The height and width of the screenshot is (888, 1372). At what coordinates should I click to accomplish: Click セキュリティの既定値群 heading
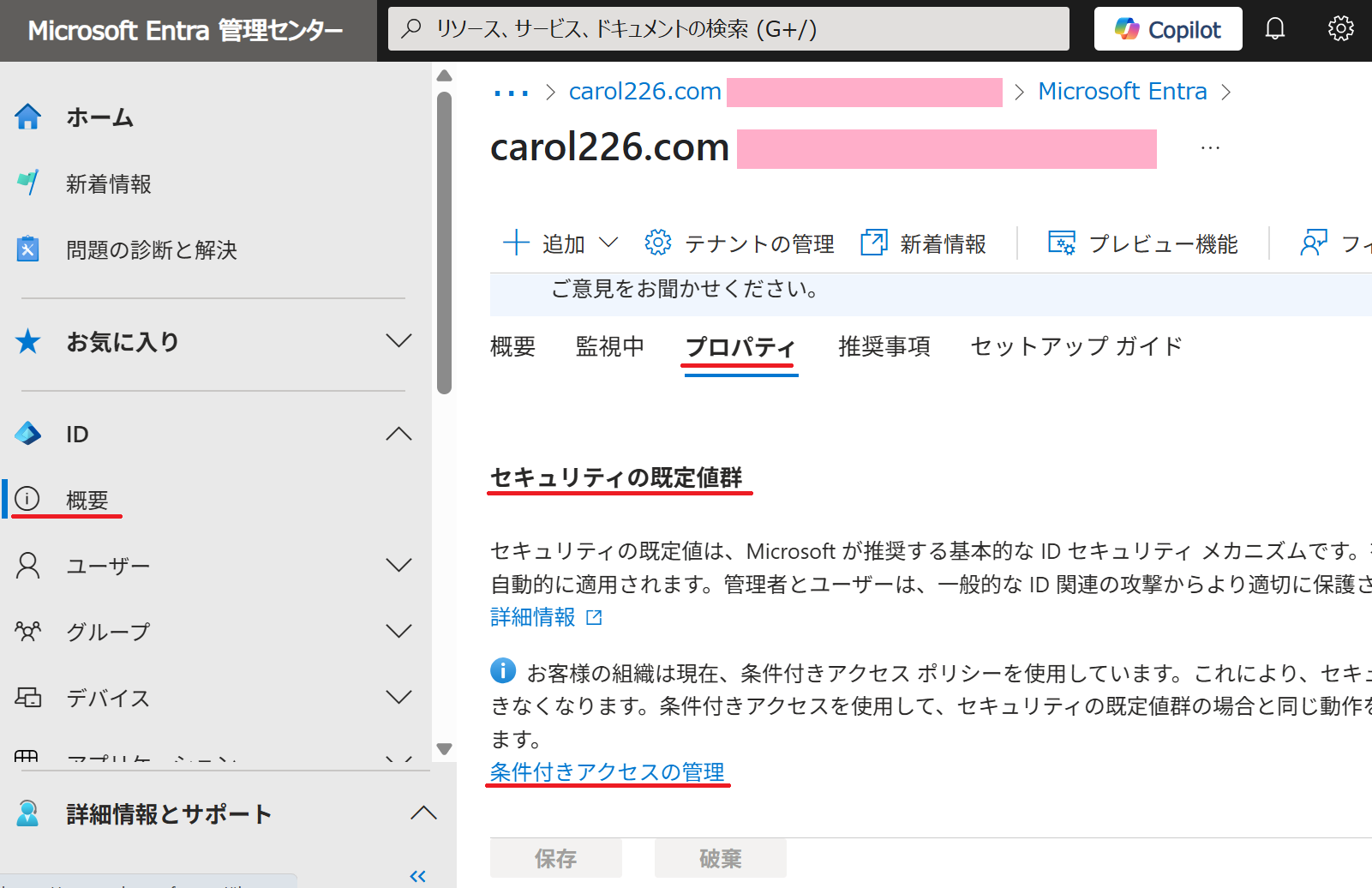(x=616, y=477)
